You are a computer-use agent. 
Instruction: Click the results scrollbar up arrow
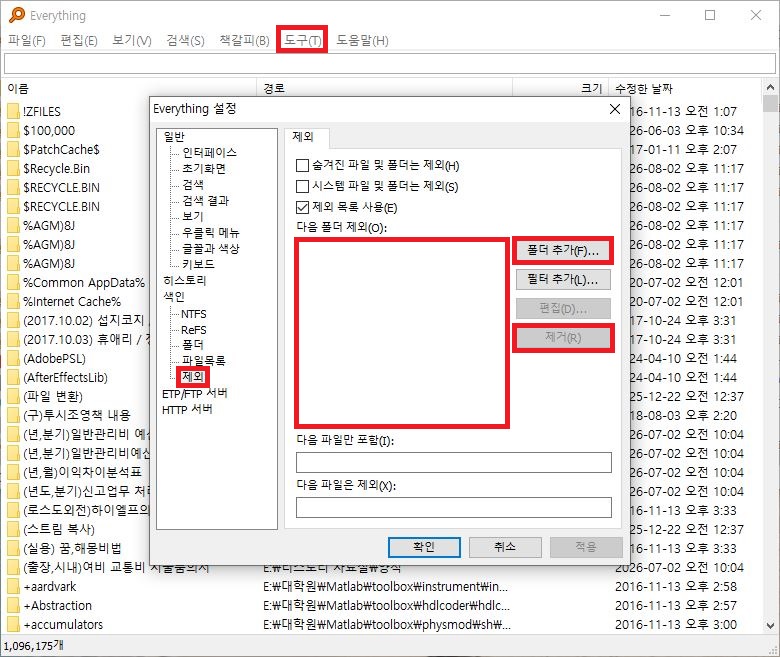[770, 88]
